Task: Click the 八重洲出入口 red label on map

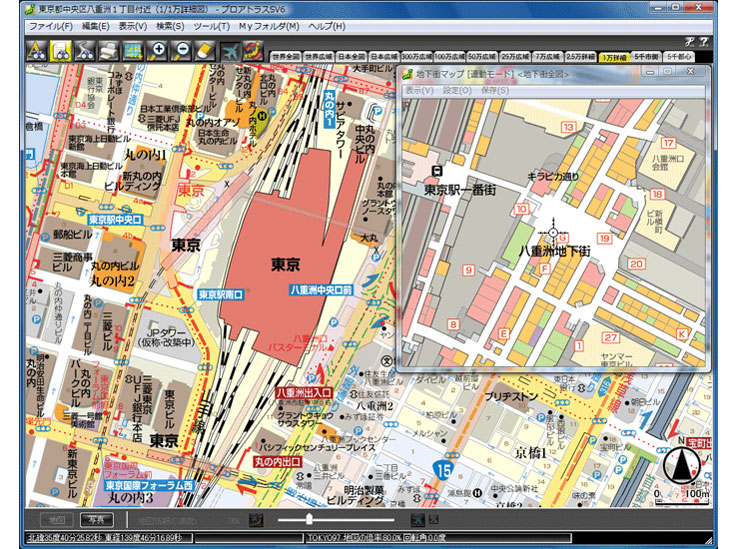Action: point(303,393)
